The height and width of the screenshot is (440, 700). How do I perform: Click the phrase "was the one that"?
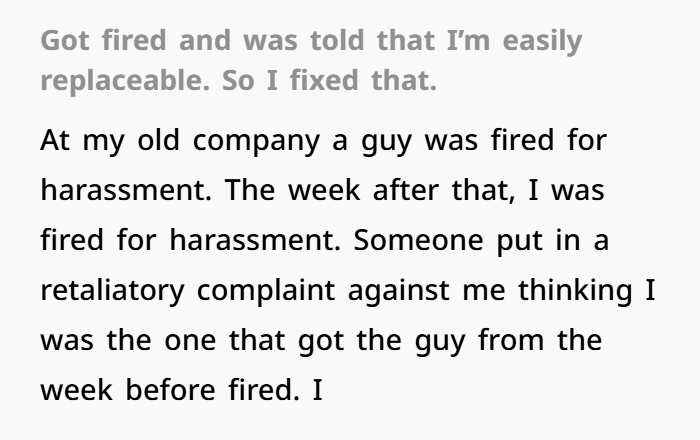163,340
